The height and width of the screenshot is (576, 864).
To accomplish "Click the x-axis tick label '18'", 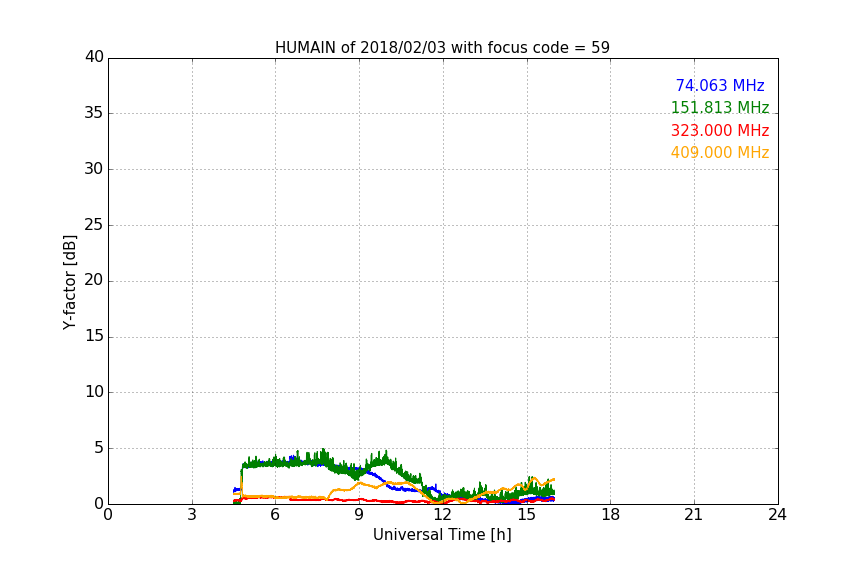I will click(611, 515).
